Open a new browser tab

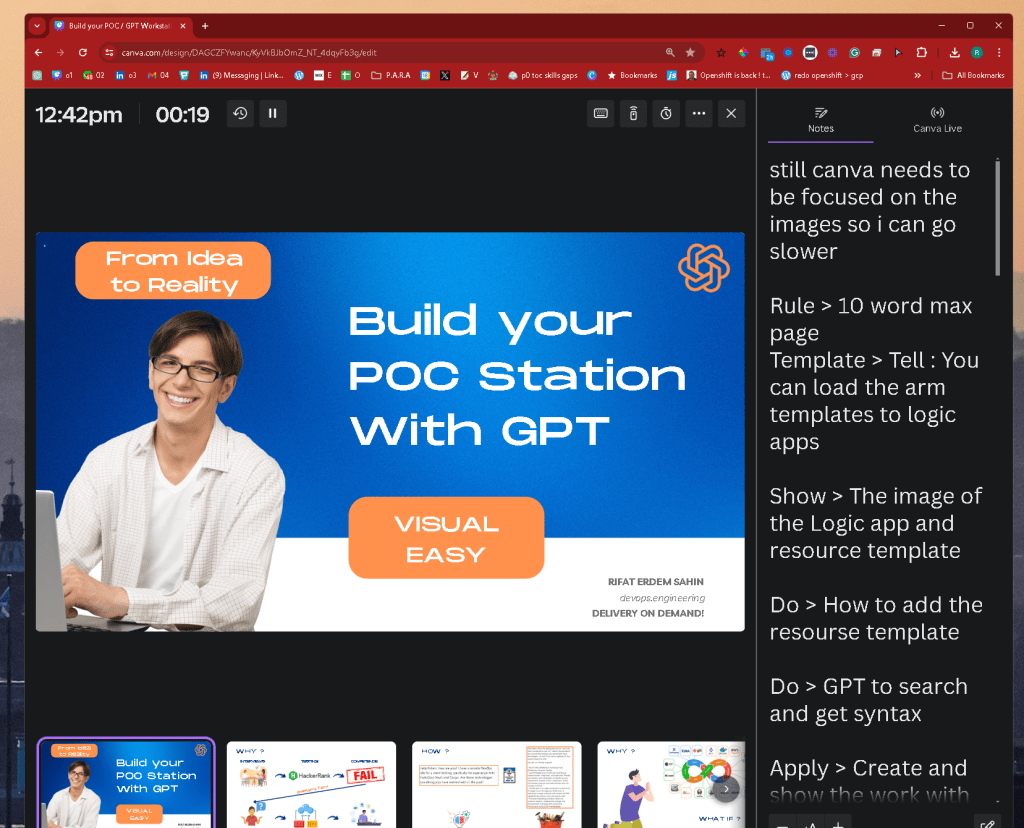click(205, 25)
